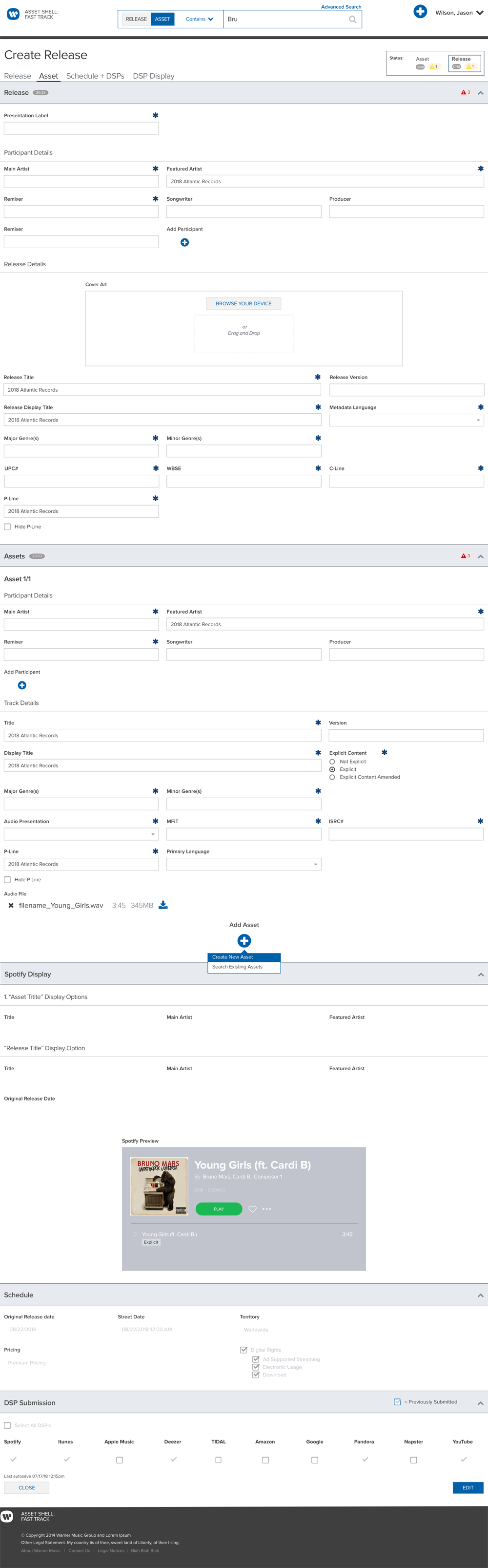Click the warning badge under Release status

click(x=470, y=67)
